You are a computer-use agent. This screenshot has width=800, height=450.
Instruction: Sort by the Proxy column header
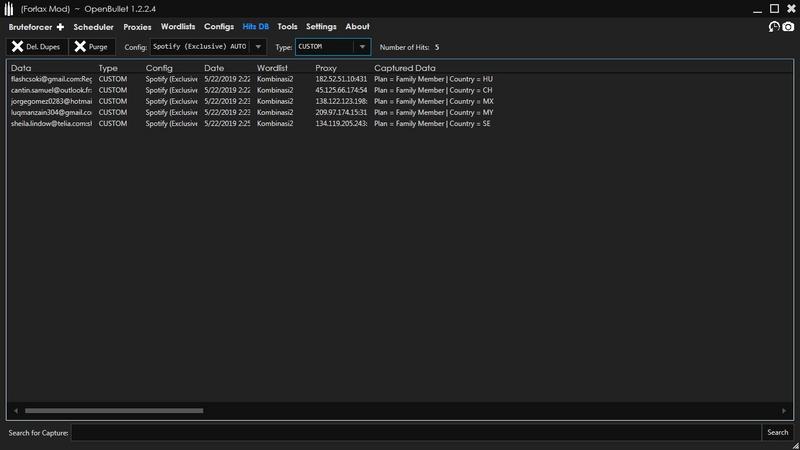[x=326, y=68]
